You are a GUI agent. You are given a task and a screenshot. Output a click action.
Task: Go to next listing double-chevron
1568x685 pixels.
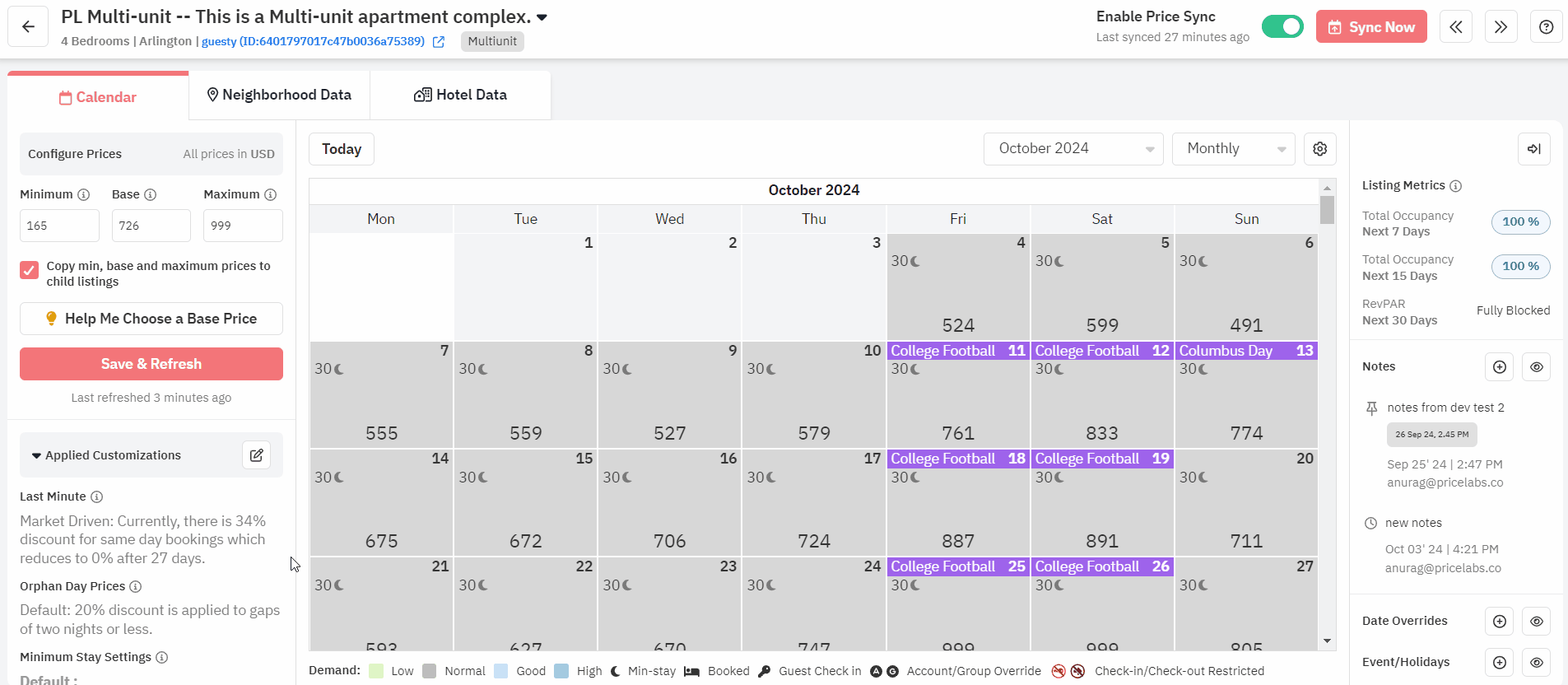pos(1501,27)
